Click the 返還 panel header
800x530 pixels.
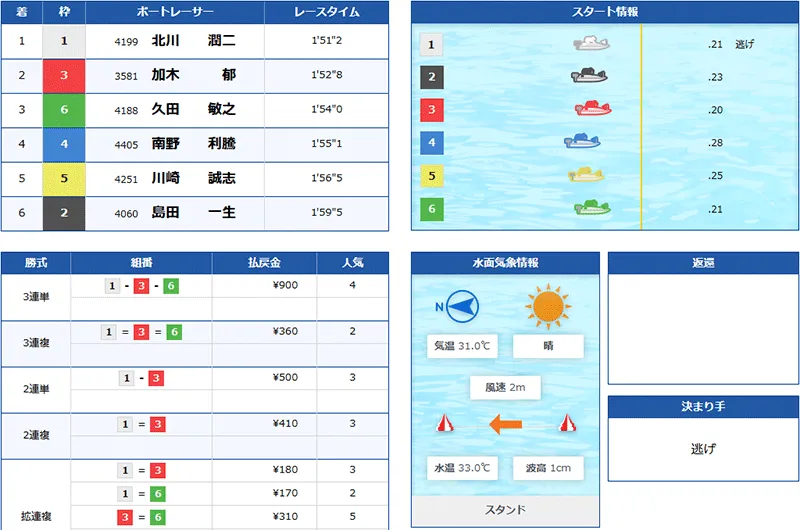pyautogui.click(x=703, y=263)
